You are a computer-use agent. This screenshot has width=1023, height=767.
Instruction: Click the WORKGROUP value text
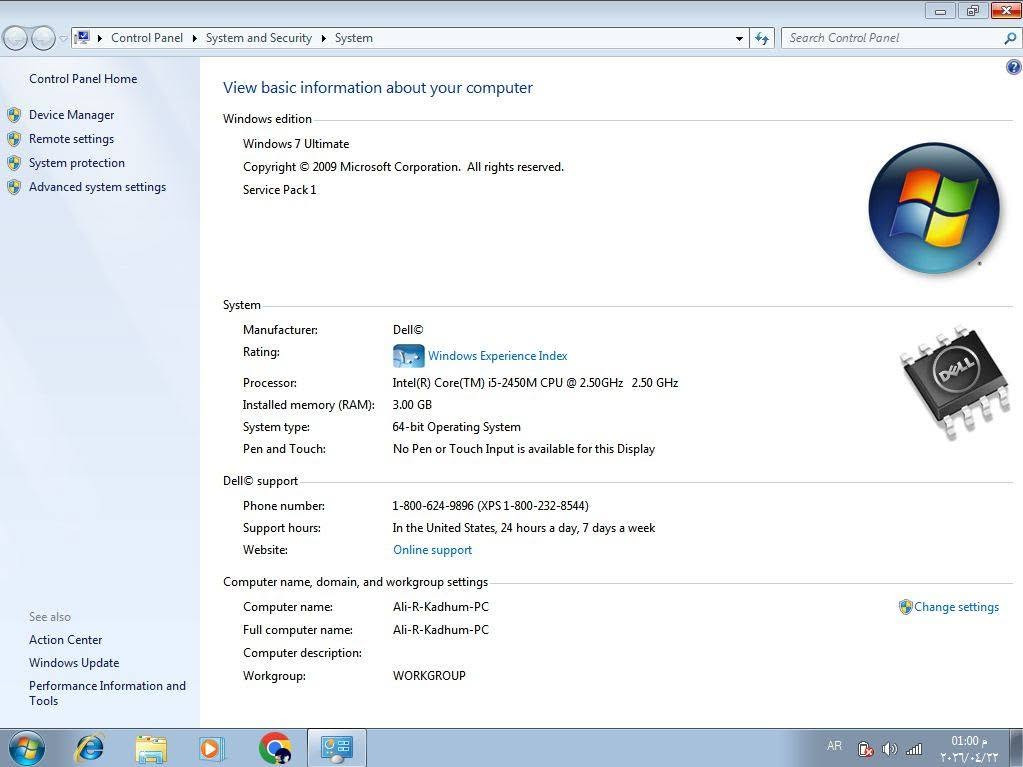429,676
